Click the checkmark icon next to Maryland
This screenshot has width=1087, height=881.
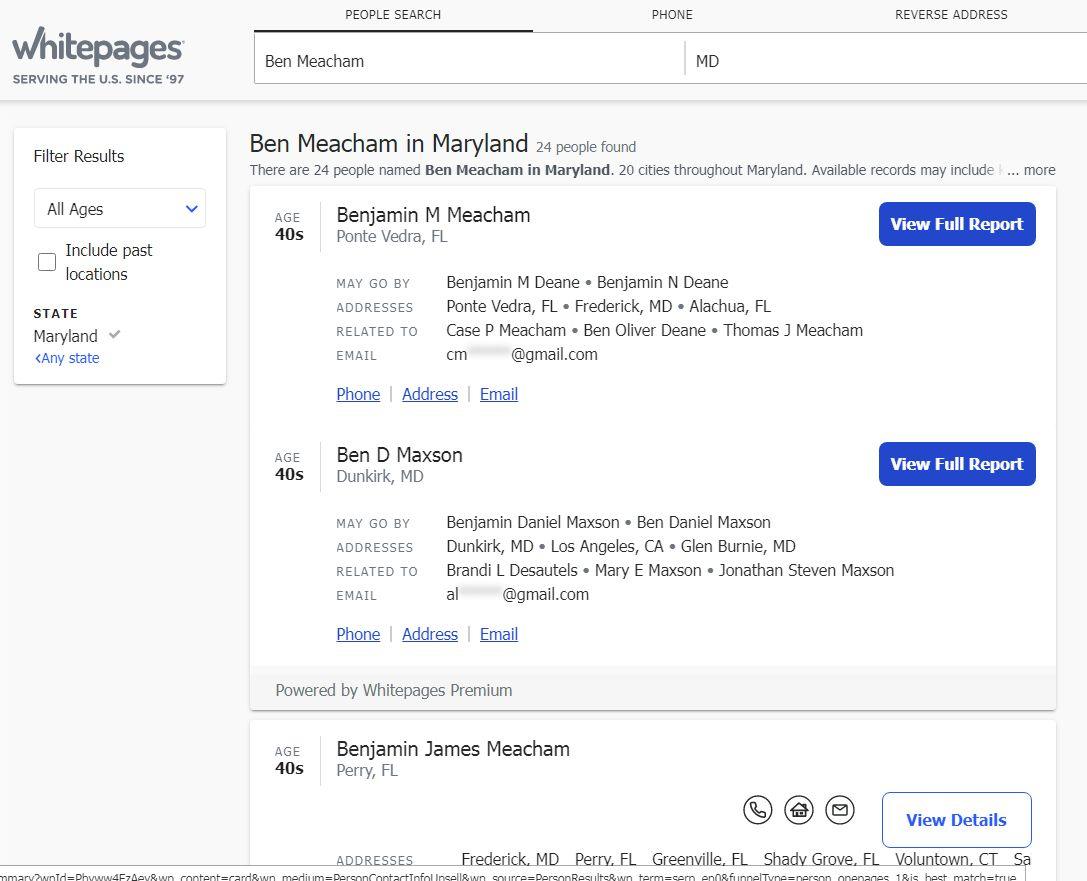click(115, 335)
